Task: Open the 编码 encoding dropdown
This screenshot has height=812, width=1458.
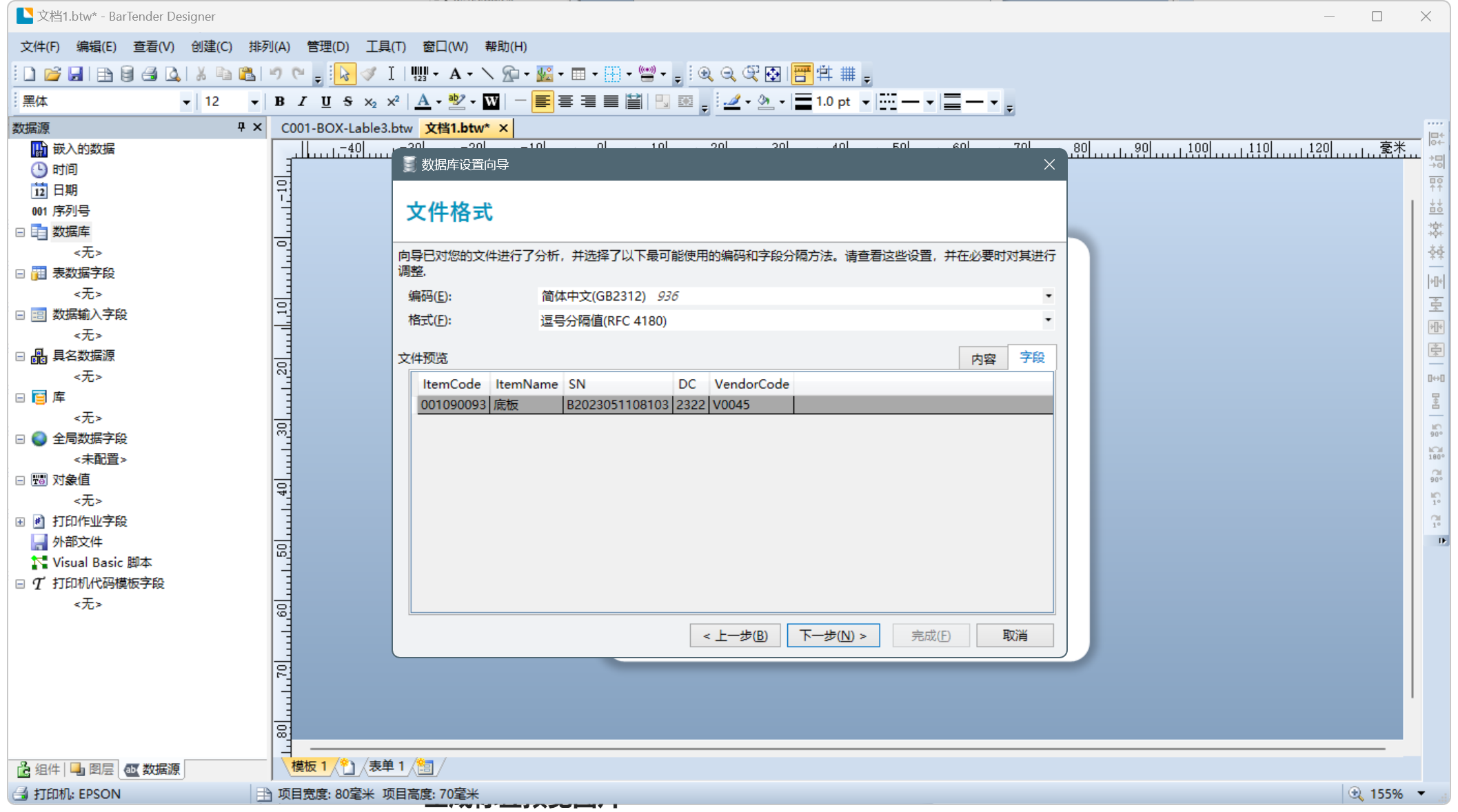Action: click(x=1048, y=296)
